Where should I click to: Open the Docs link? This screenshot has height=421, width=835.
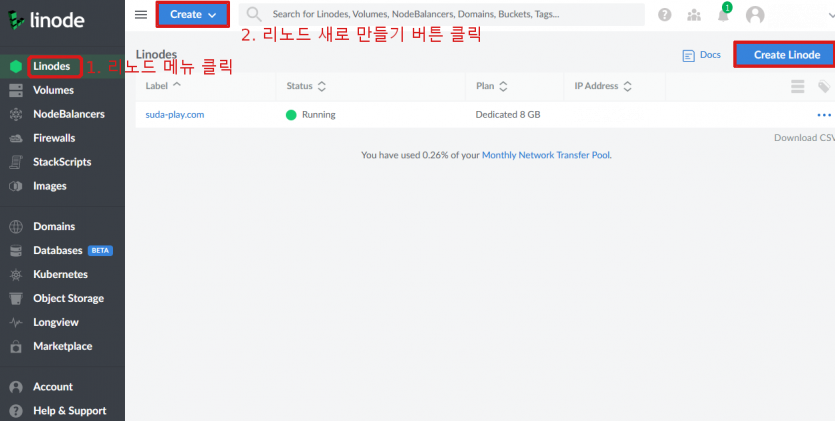pyautogui.click(x=710, y=55)
